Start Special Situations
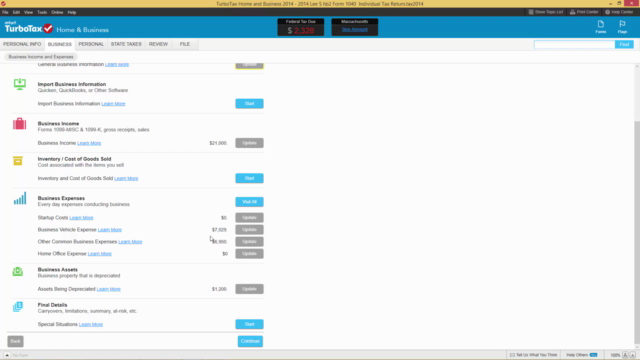This screenshot has width=640, height=360. [249, 324]
